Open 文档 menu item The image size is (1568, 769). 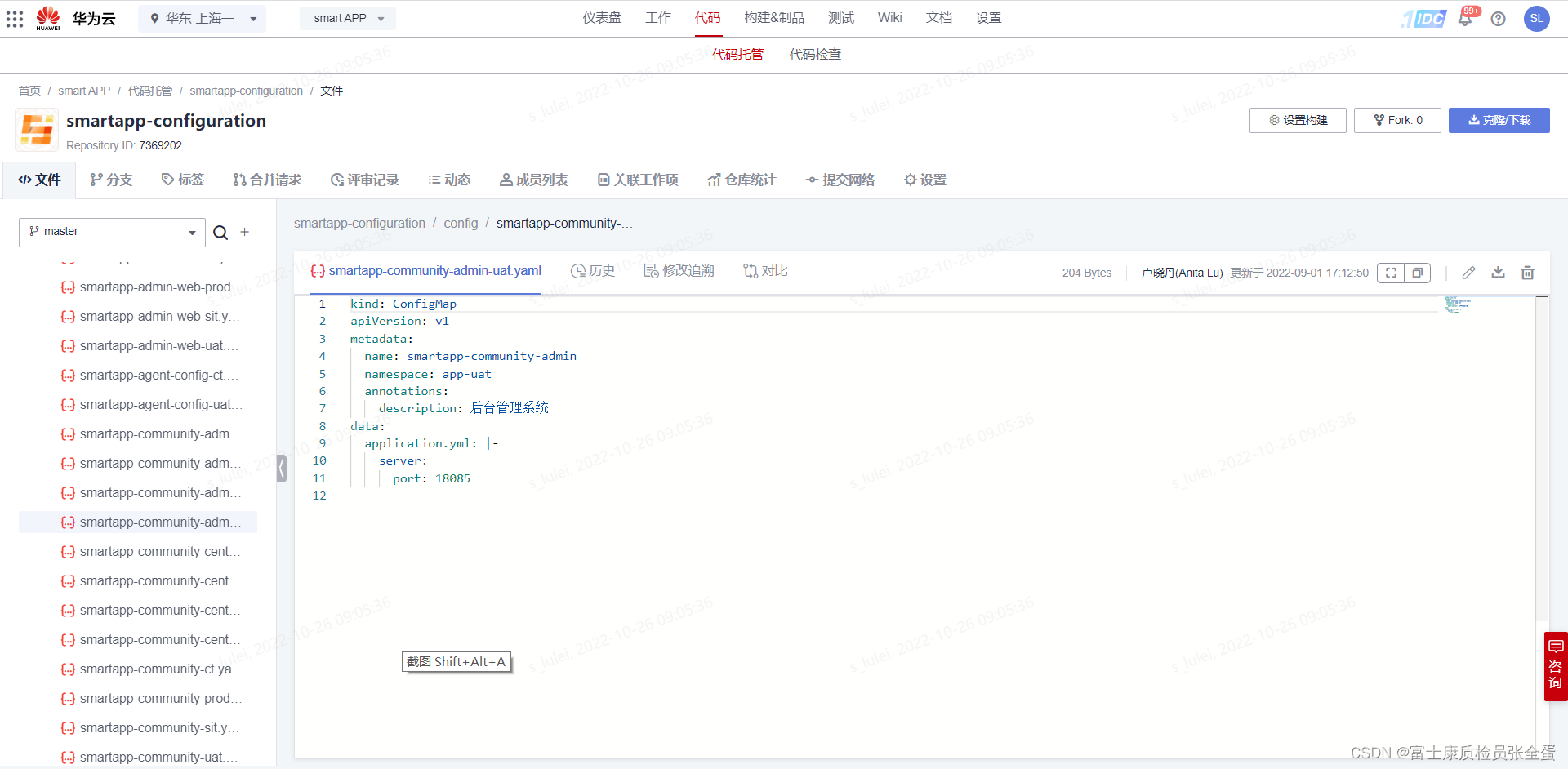click(x=939, y=18)
